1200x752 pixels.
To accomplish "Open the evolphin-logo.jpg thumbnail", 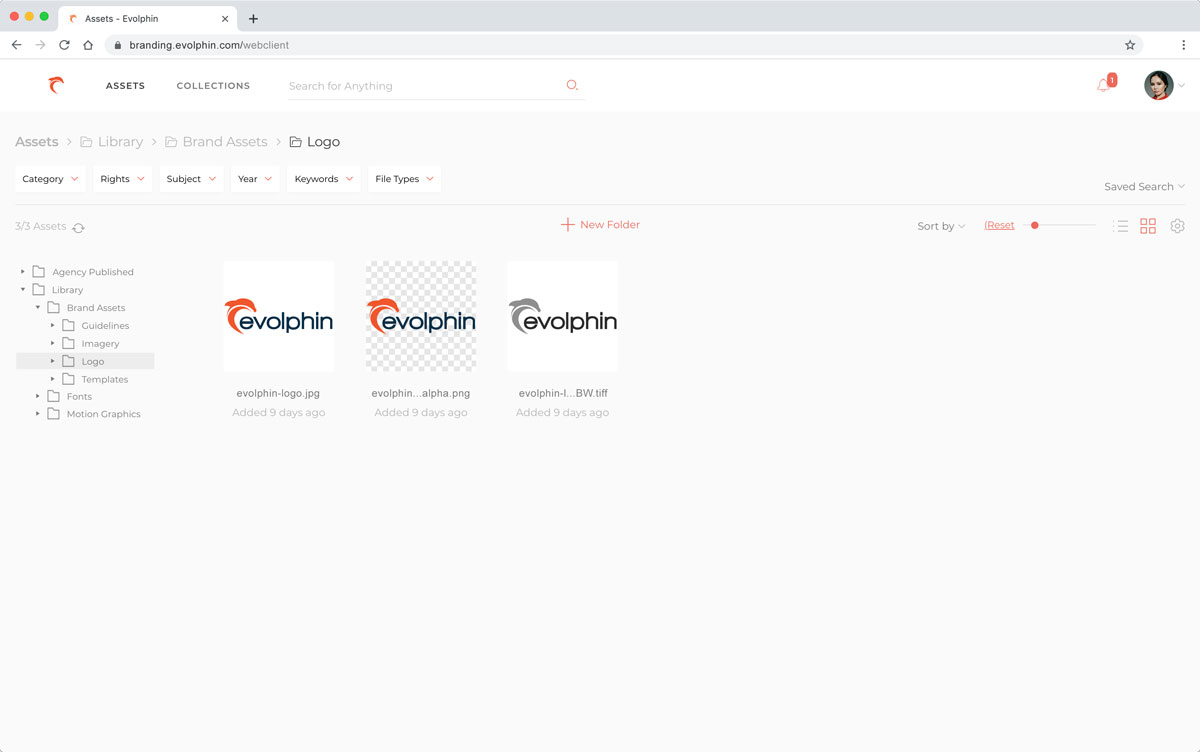I will [x=279, y=317].
